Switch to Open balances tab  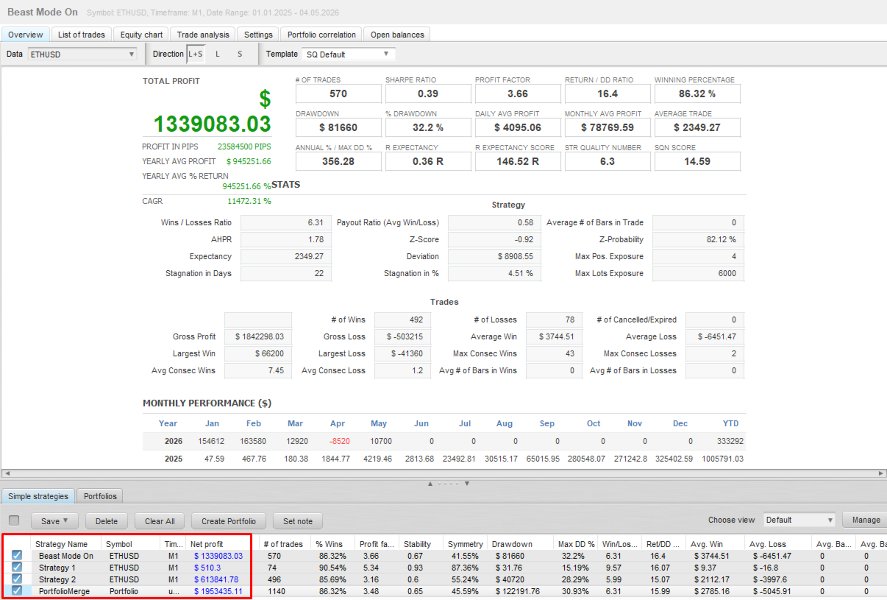397,34
